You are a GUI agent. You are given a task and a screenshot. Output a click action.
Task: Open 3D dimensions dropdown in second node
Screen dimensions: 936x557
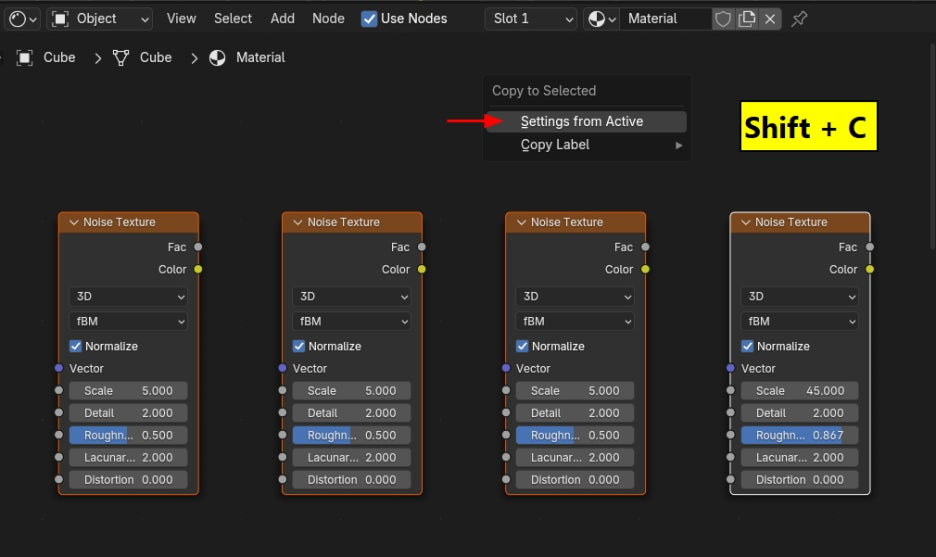click(x=352, y=297)
